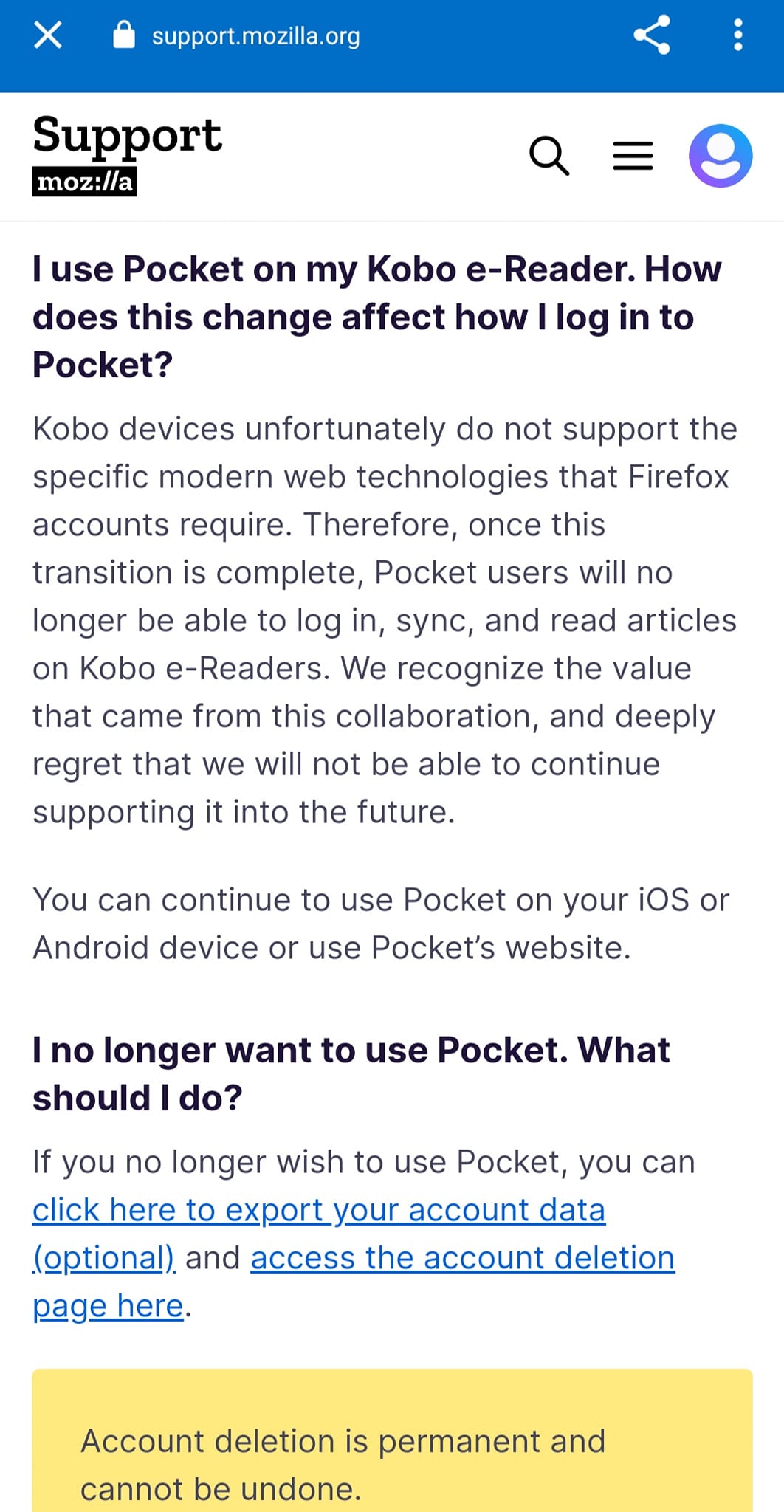Tap the "page here" link text
This screenshot has height=1512, width=784.
108,1306
